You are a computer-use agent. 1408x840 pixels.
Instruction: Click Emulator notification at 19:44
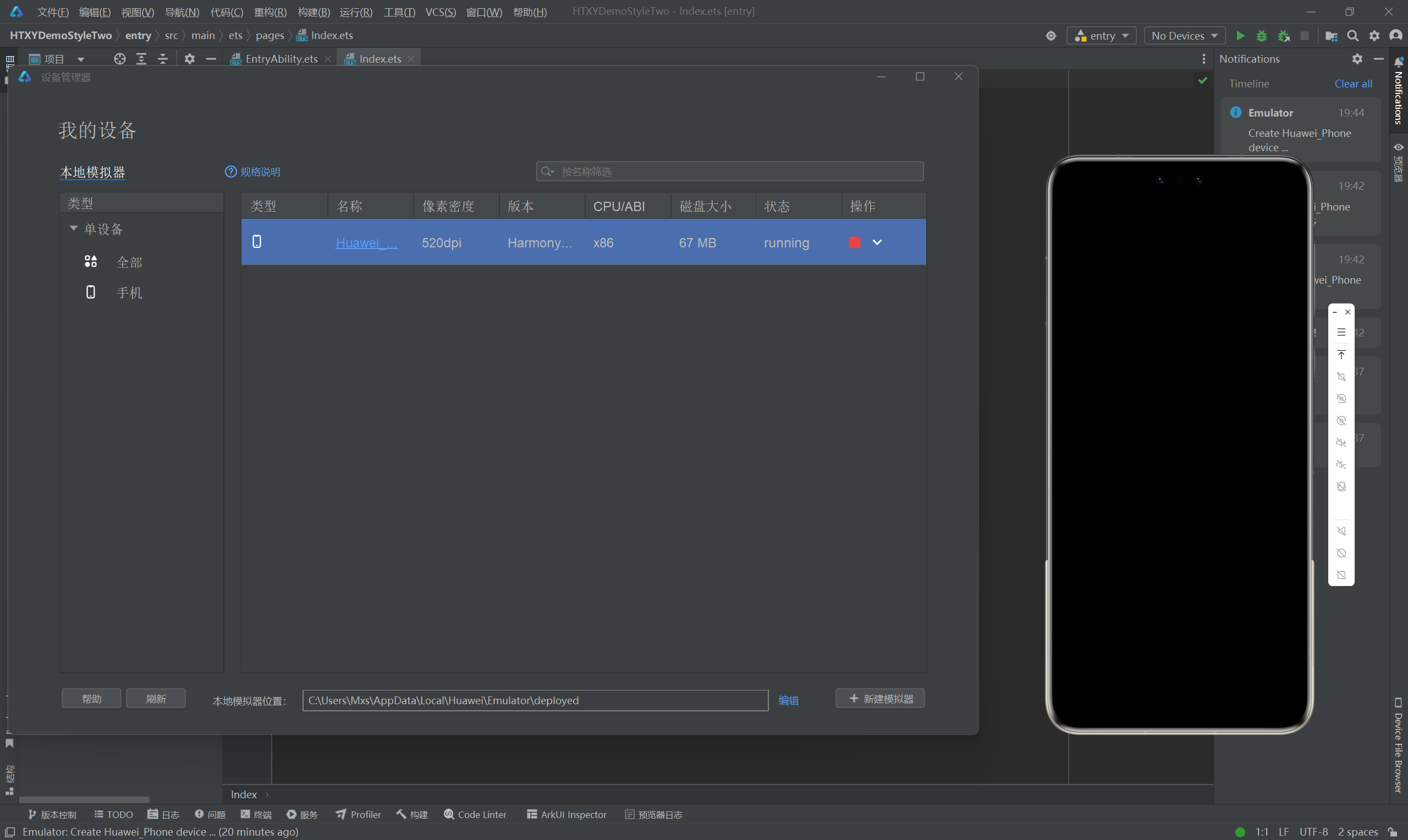1300,129
